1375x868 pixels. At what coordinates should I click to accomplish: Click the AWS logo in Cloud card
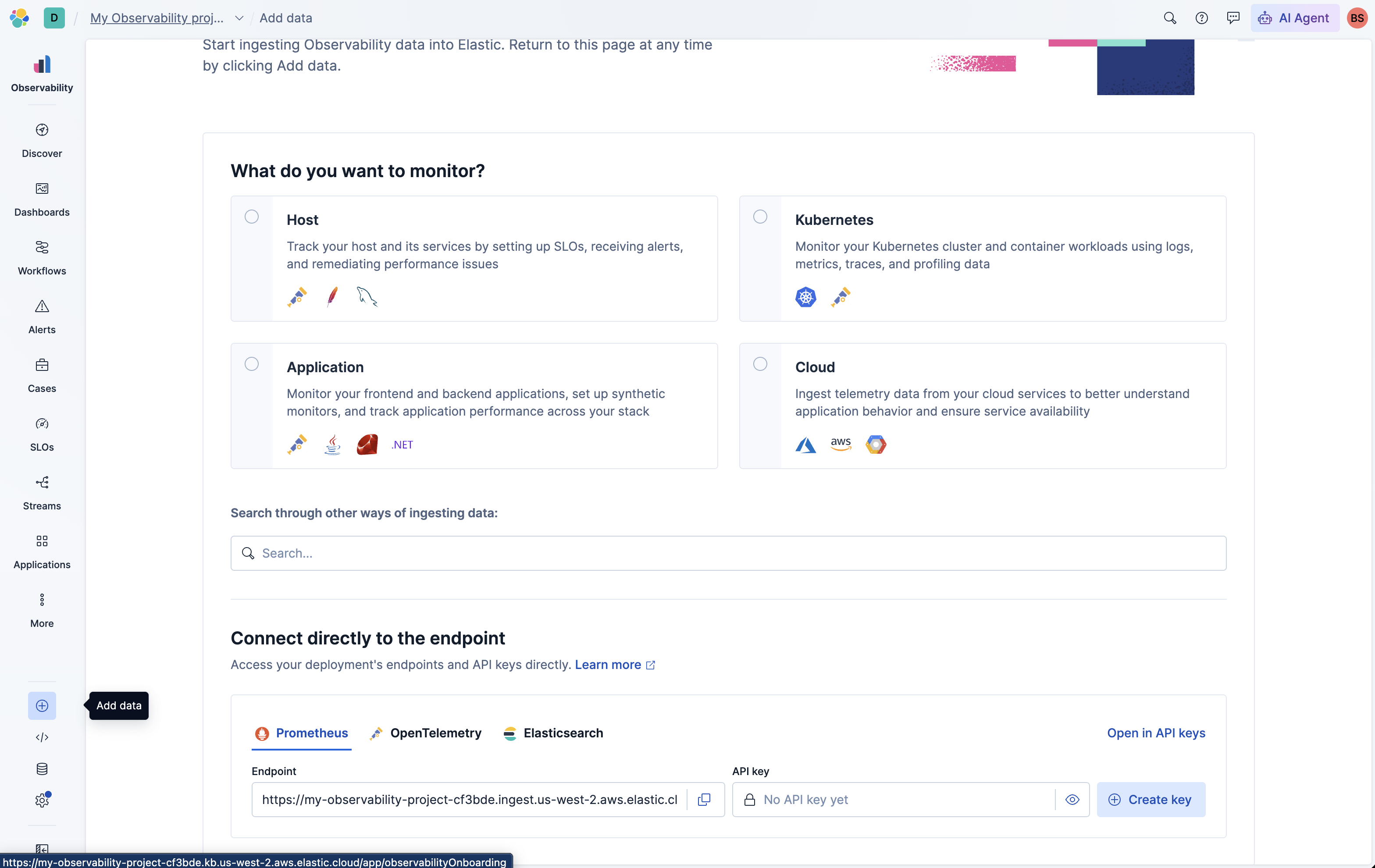coord(841,444)
